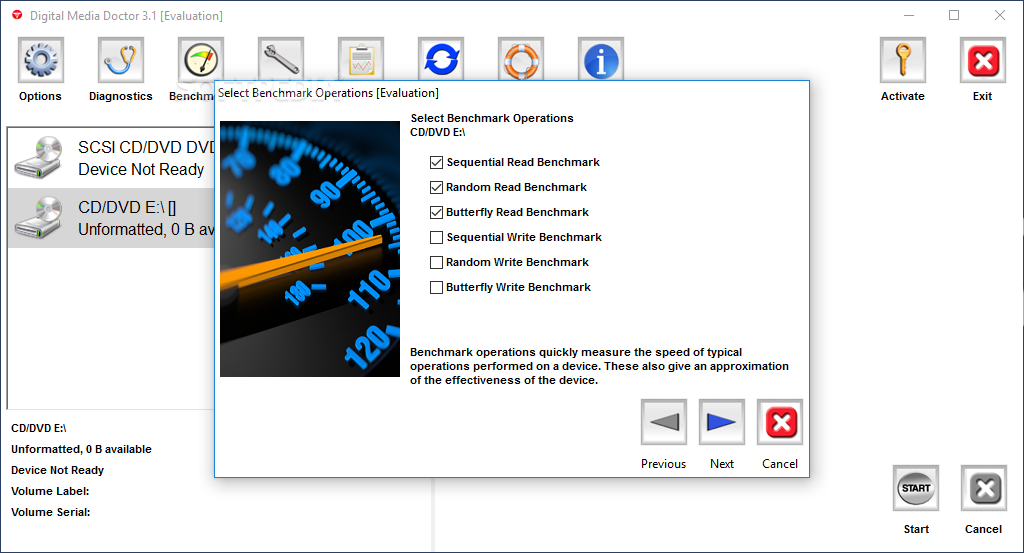Open the clipboard report icon
The height and width of the screenshot is (553, 1024).
(360, 59)
